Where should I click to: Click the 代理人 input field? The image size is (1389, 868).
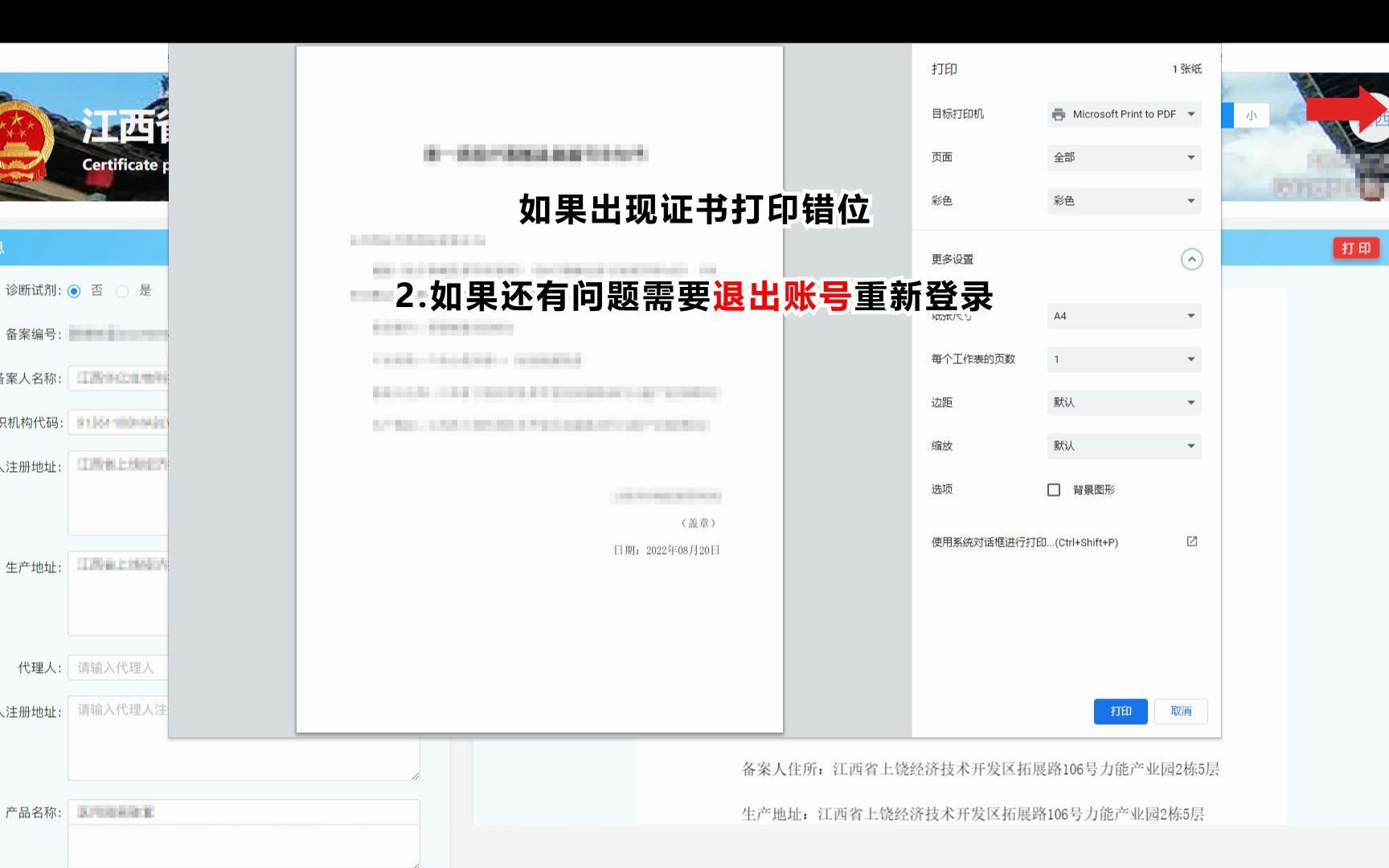[x=119, y=668]
